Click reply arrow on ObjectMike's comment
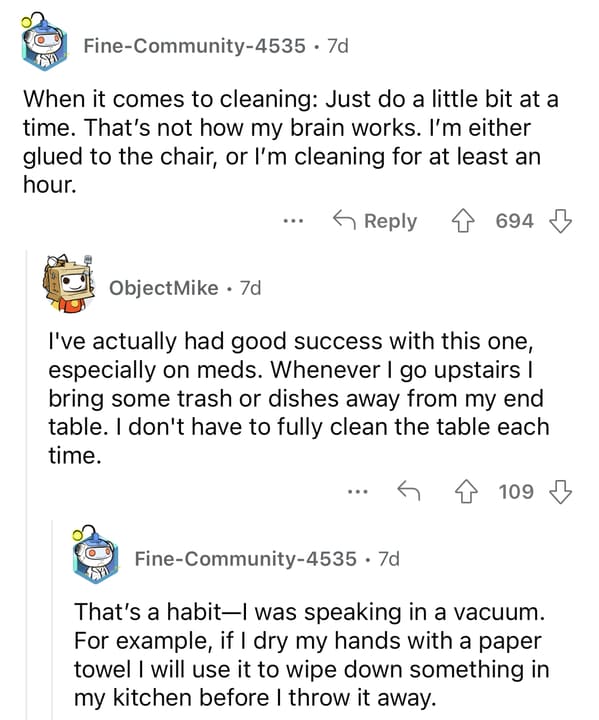 408,490
